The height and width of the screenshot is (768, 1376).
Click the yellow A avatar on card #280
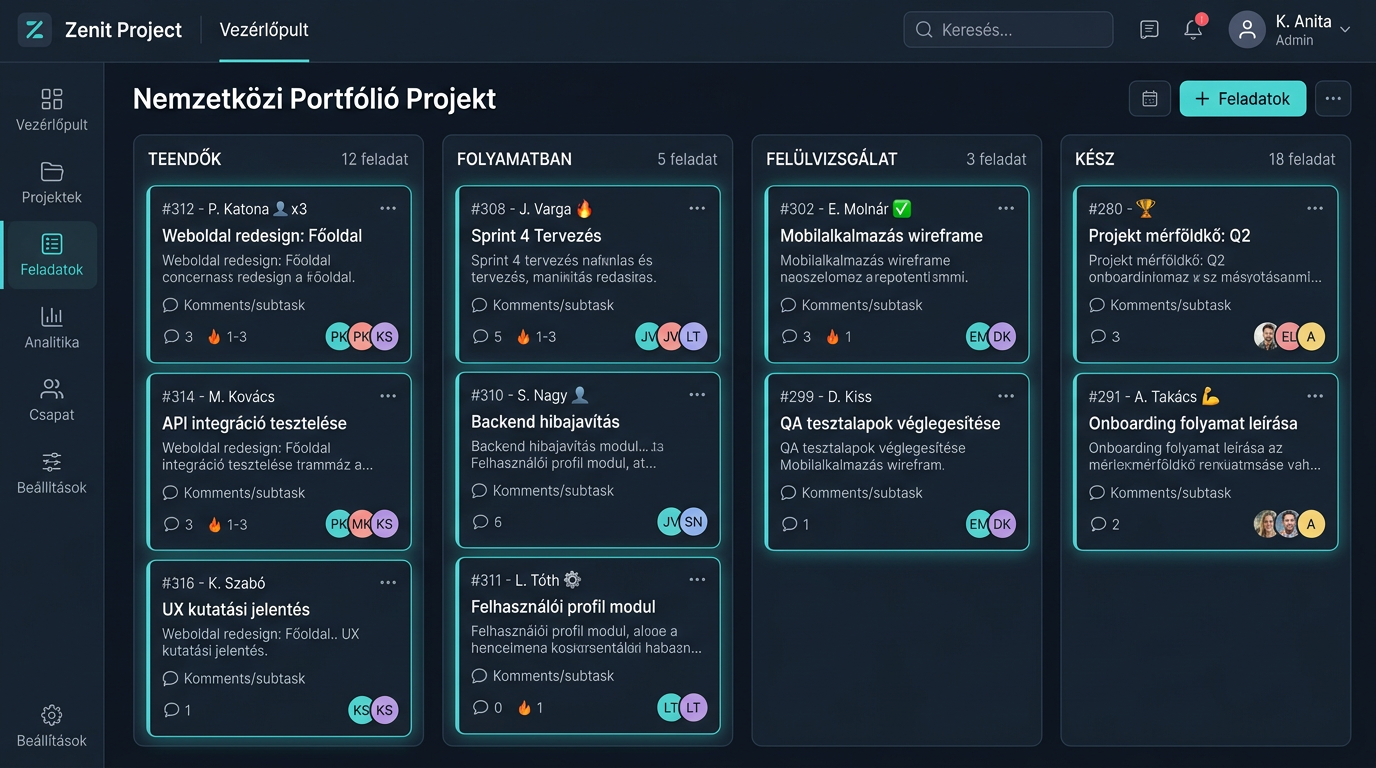pyautogui.click(x=1311, y=336)
